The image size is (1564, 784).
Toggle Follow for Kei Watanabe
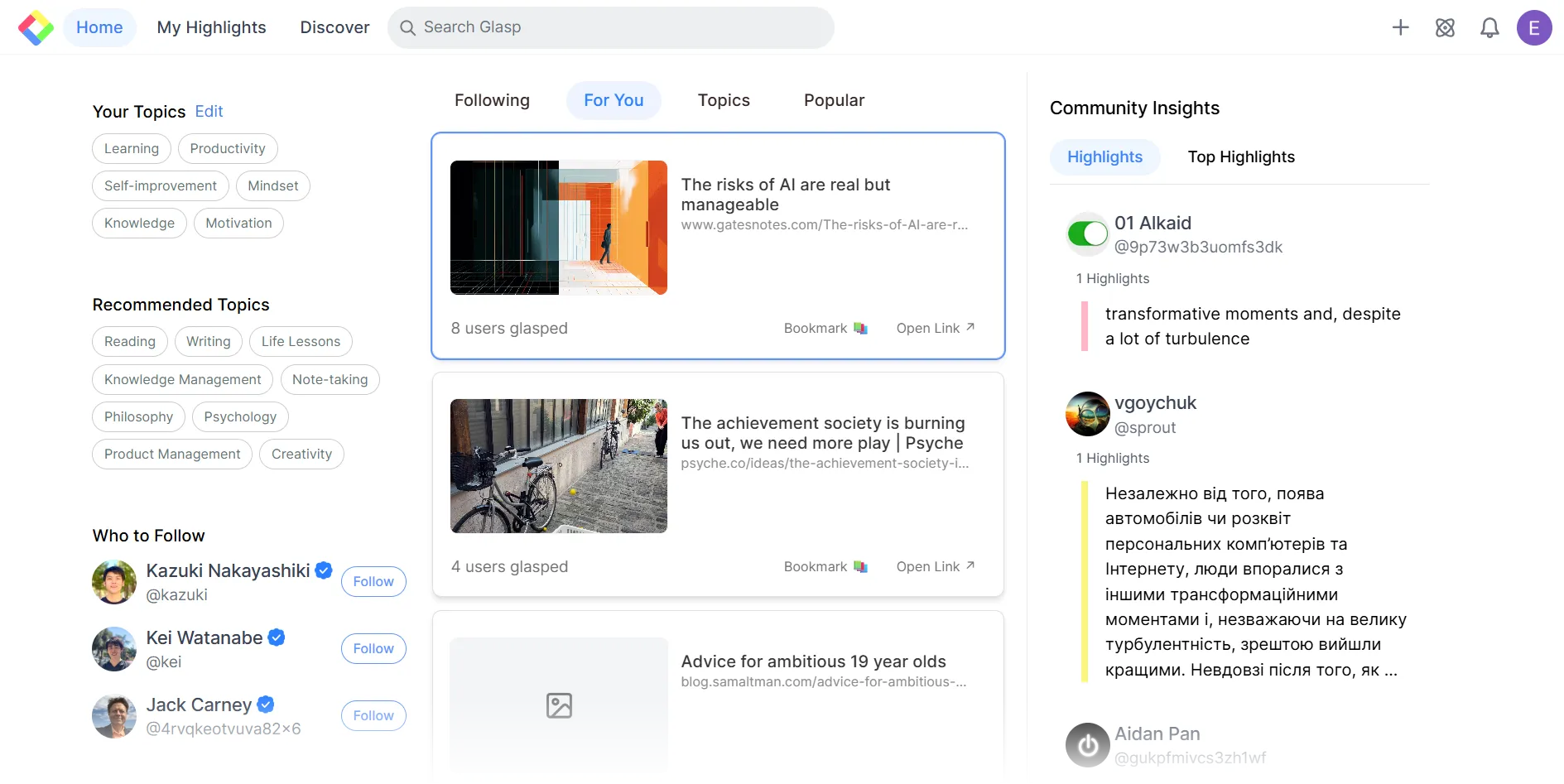coord(373,648)
